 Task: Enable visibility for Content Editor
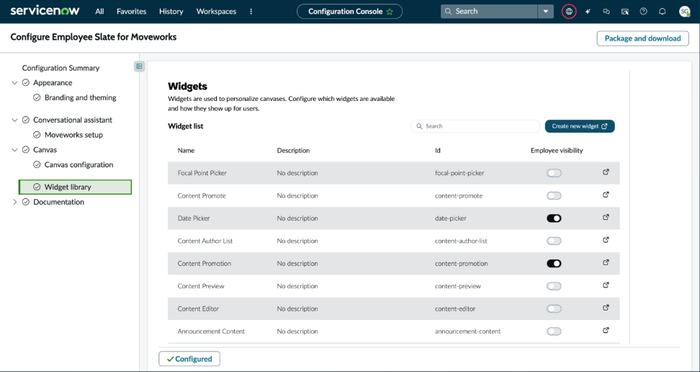[554, 309]
